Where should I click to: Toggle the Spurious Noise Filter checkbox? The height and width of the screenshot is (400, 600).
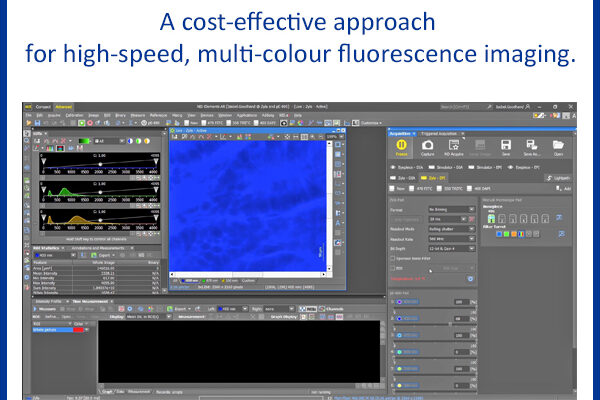pos(392,258)
